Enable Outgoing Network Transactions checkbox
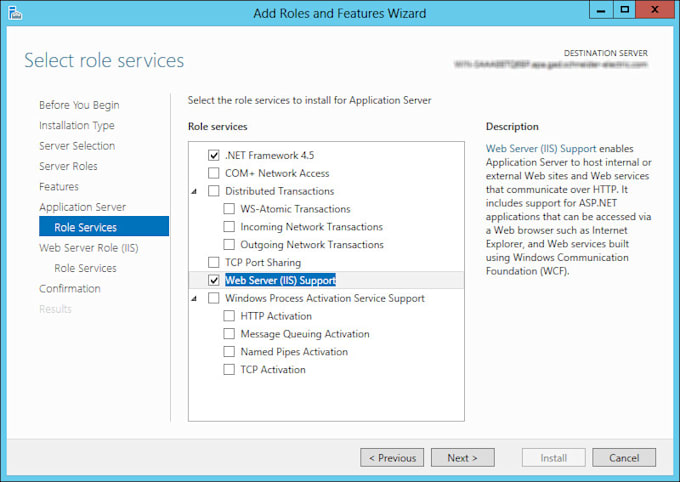This screenshot has width=680, height=482. (229, 244)
